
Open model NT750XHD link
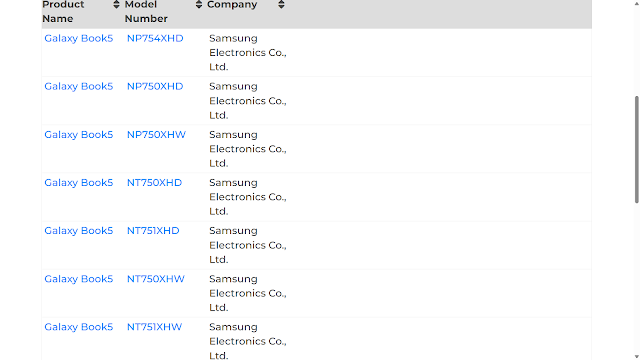point(154,182)
